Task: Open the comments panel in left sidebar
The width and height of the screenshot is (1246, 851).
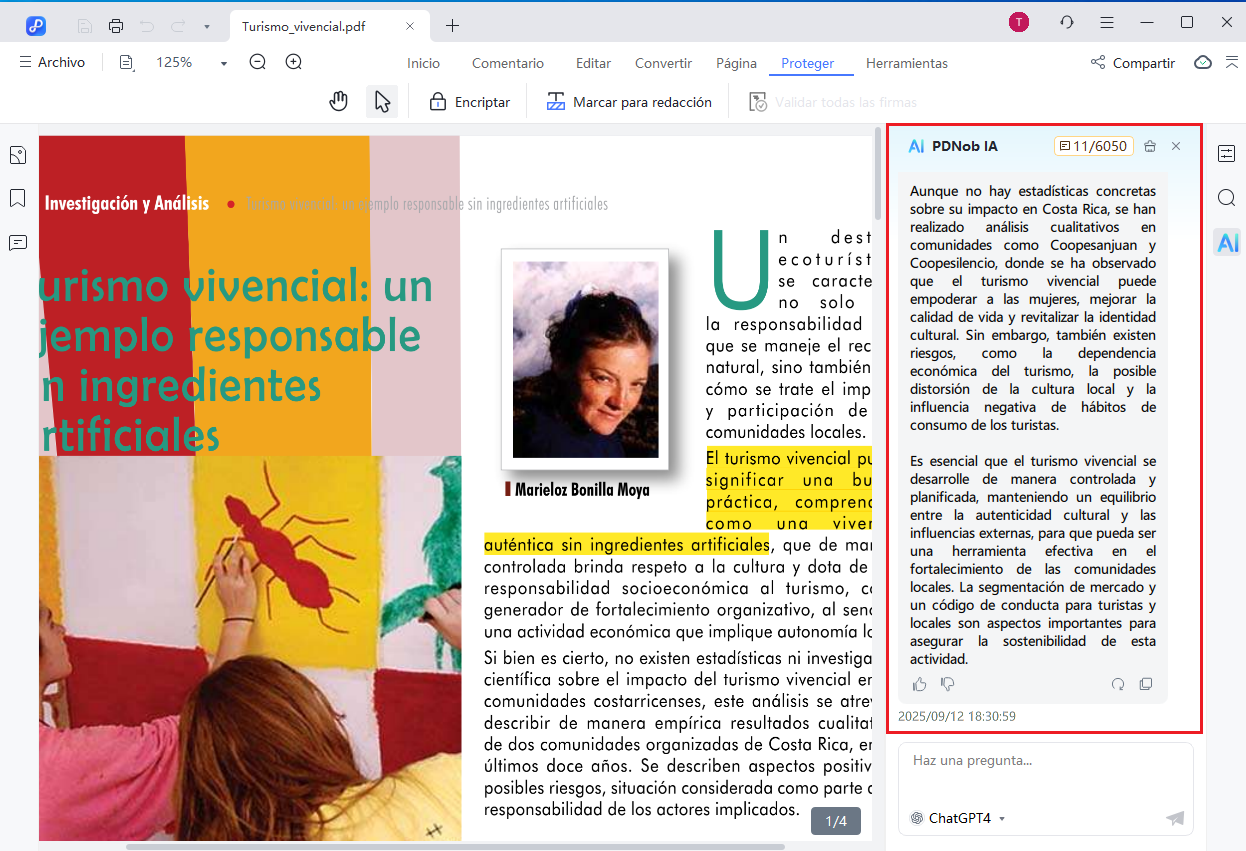Action: click(18, 242)
